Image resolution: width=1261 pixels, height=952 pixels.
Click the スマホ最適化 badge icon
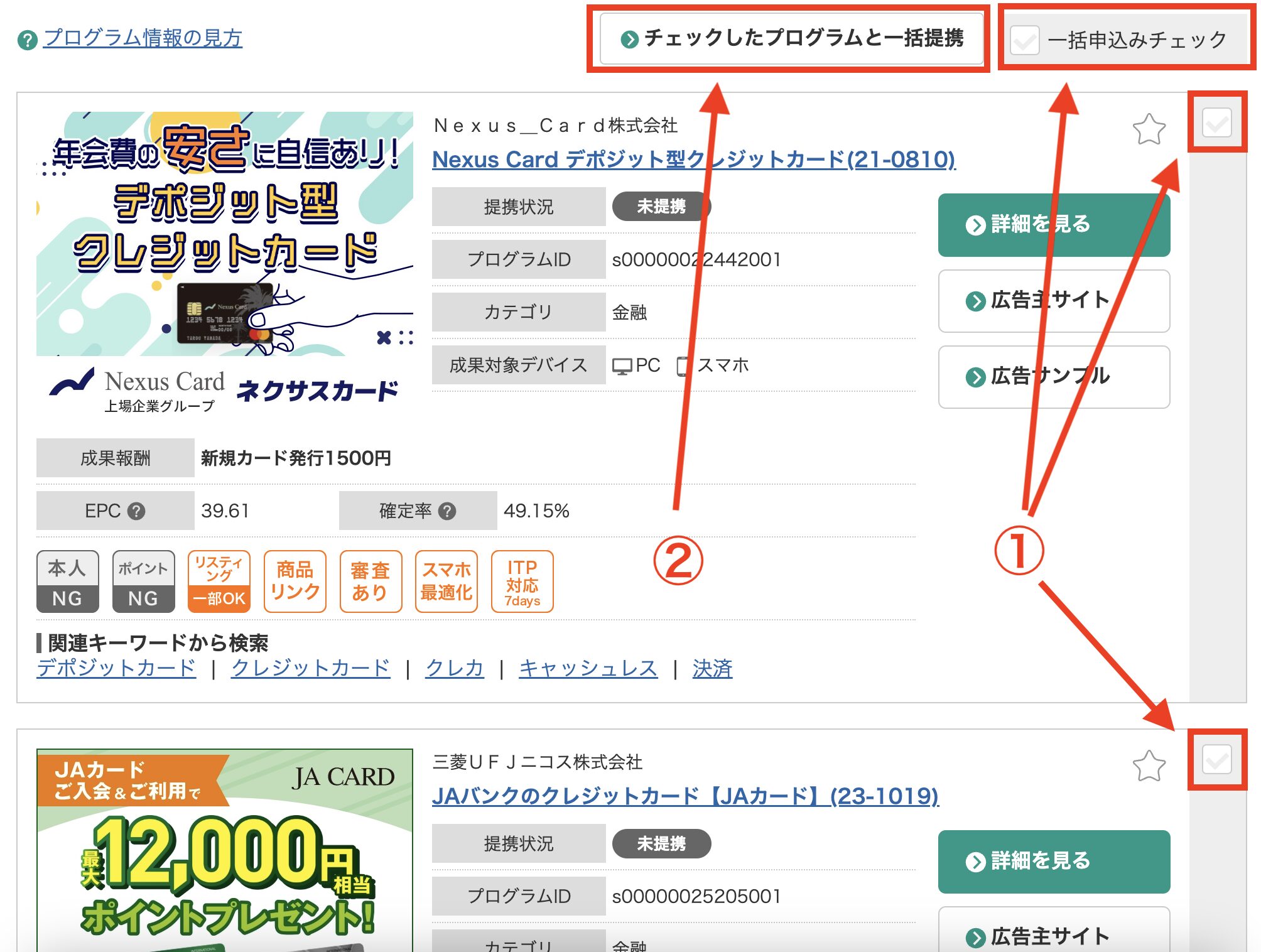pyautogui.click(x=446, y=581)
